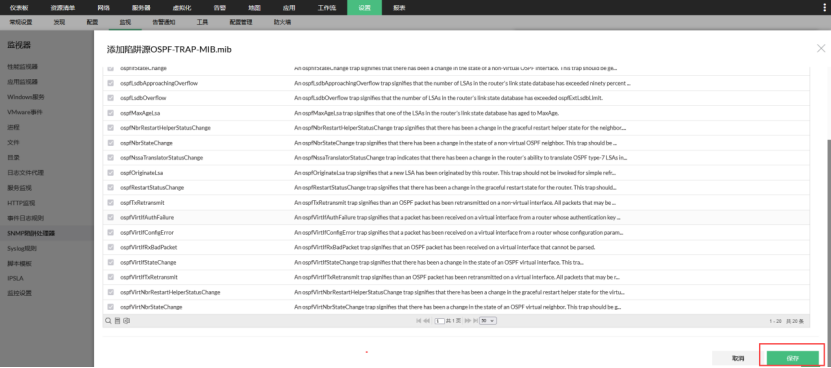Open 进程 in the sidebar
This screenshot has height=368, width=831.
(13, 127)
